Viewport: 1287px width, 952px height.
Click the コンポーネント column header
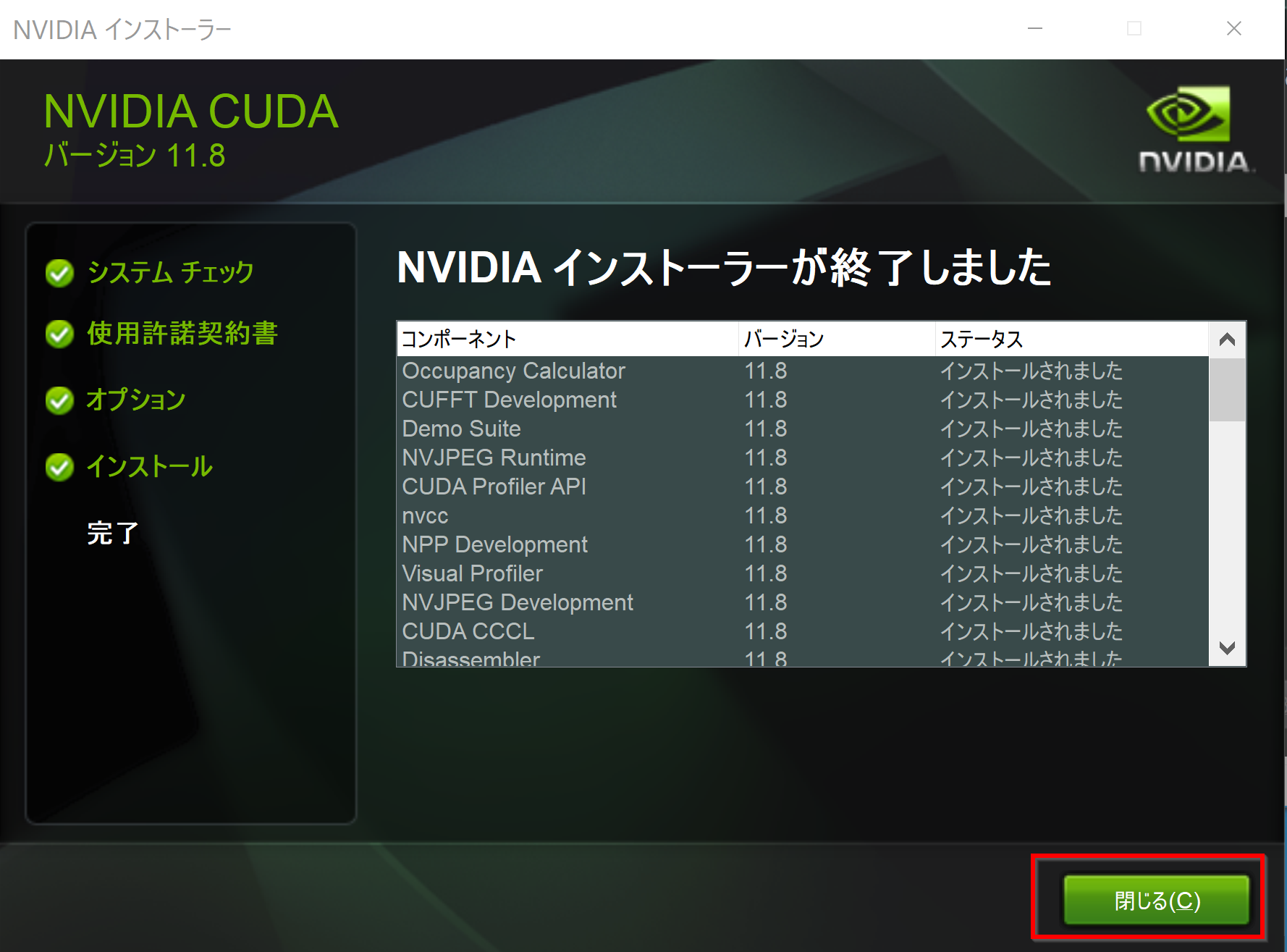[x=567, y=339]
